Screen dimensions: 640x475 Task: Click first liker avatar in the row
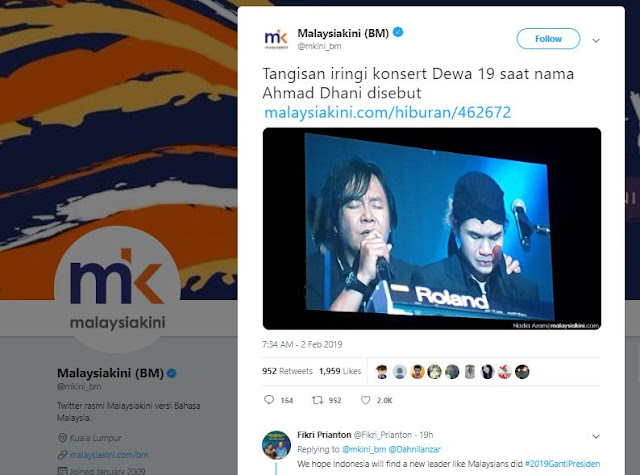tap(382, 371)
